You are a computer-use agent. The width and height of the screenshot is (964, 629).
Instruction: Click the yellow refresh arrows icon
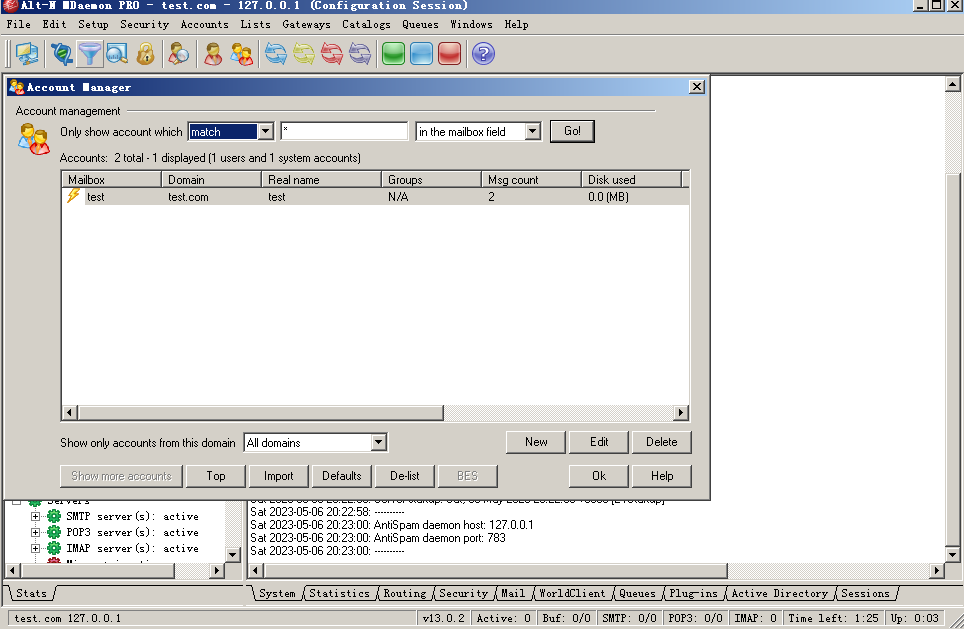304,53
